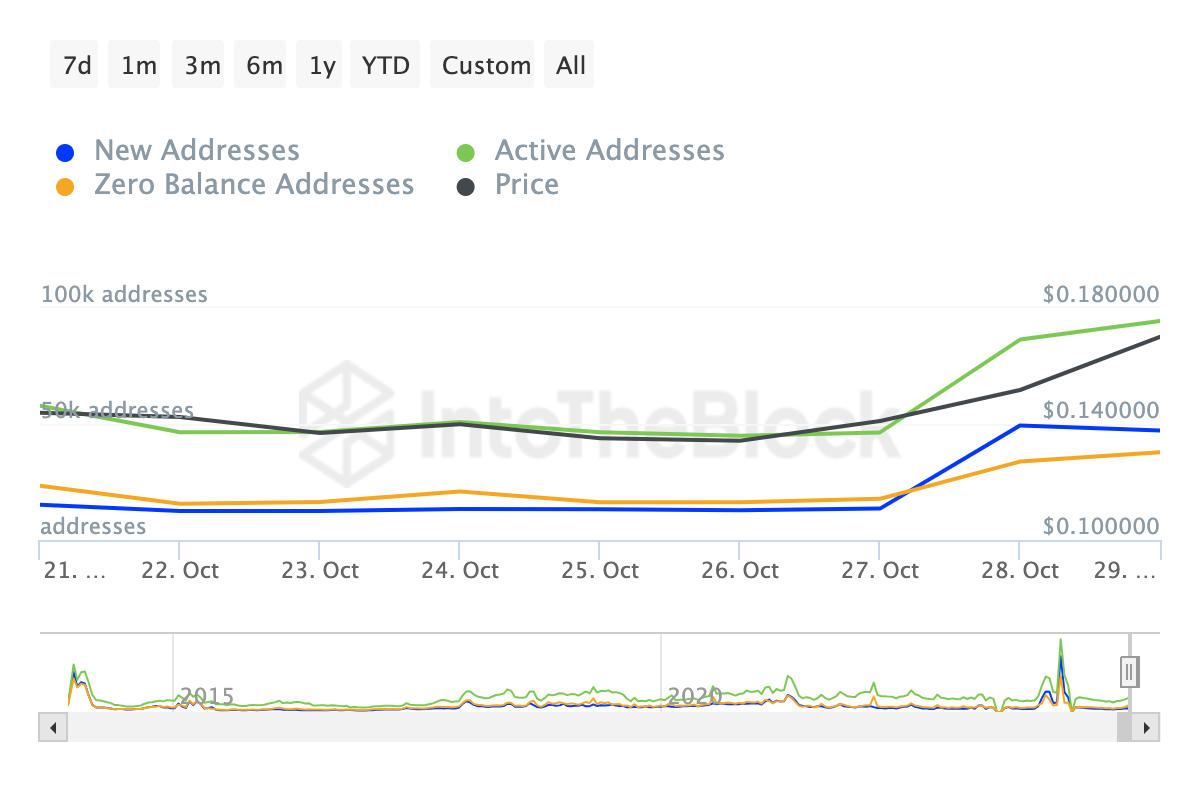The height and width of the screenshot is (800, 1200).
Task: Toggle Active Addresses green legend dot
Action: pyautogui.click(x=466, y=153)
